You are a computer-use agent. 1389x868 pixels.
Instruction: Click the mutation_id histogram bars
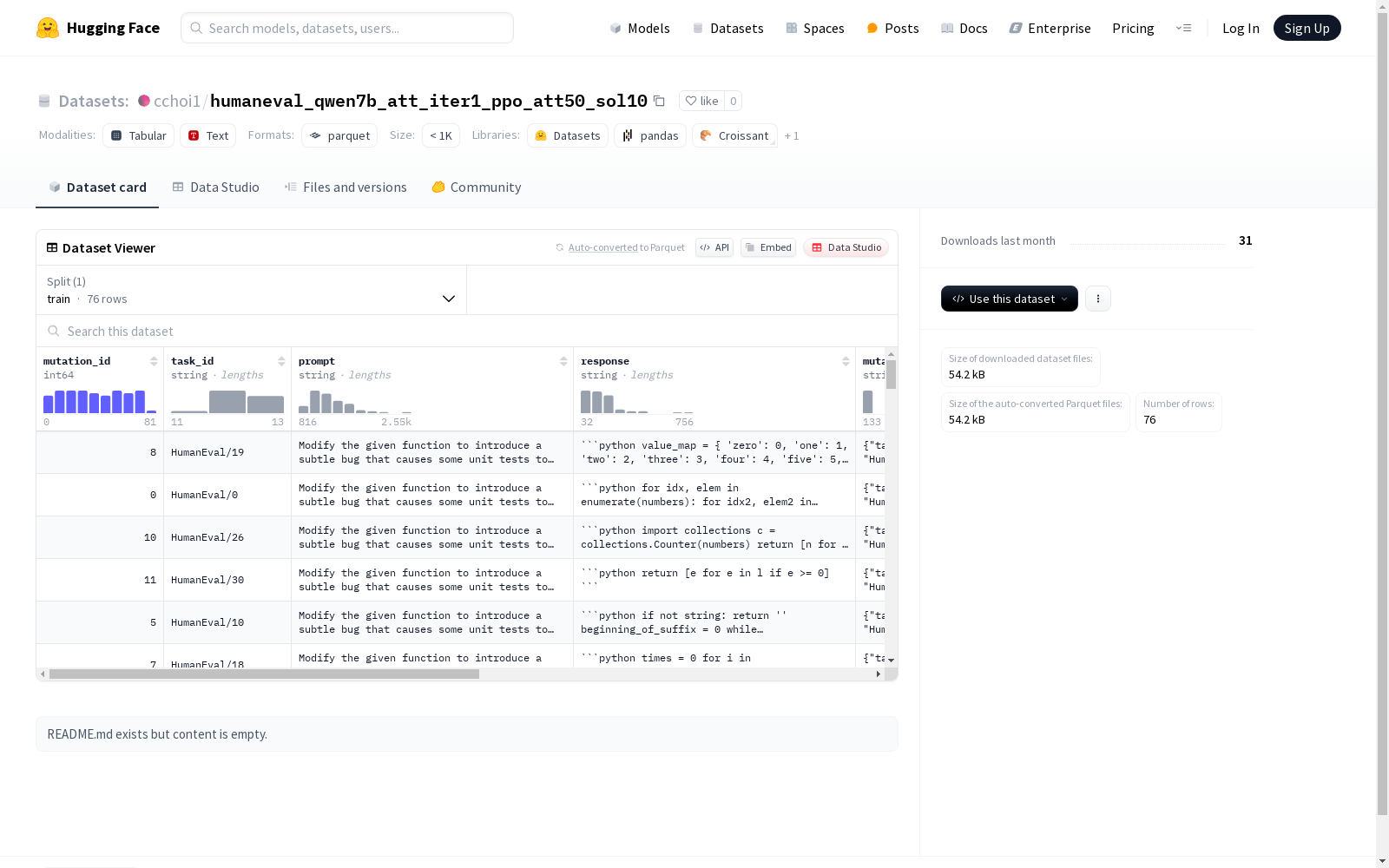coord(100,401)
